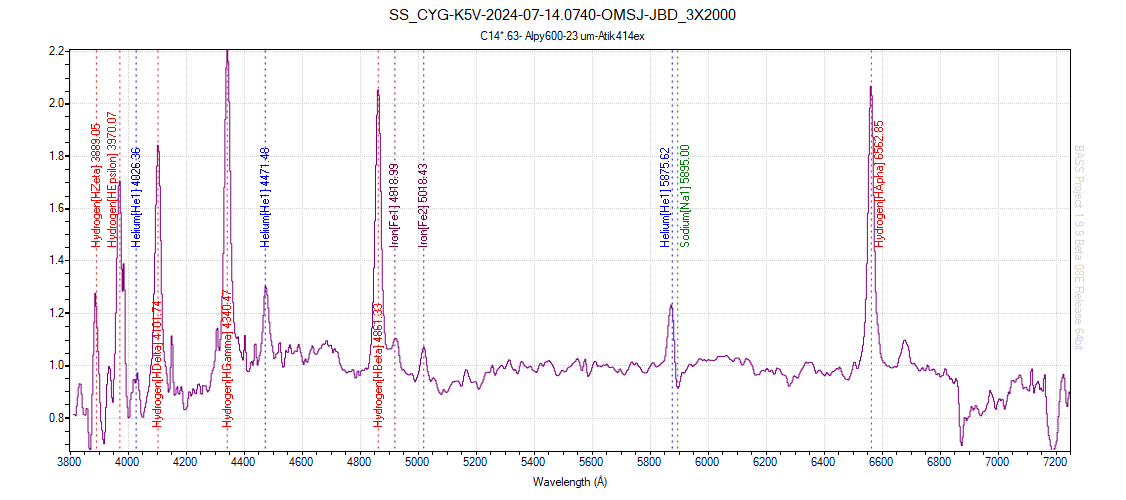Select the HEpsilon 3970.07 line label
Screen dimensions: 1126x500
coord(113,181)
